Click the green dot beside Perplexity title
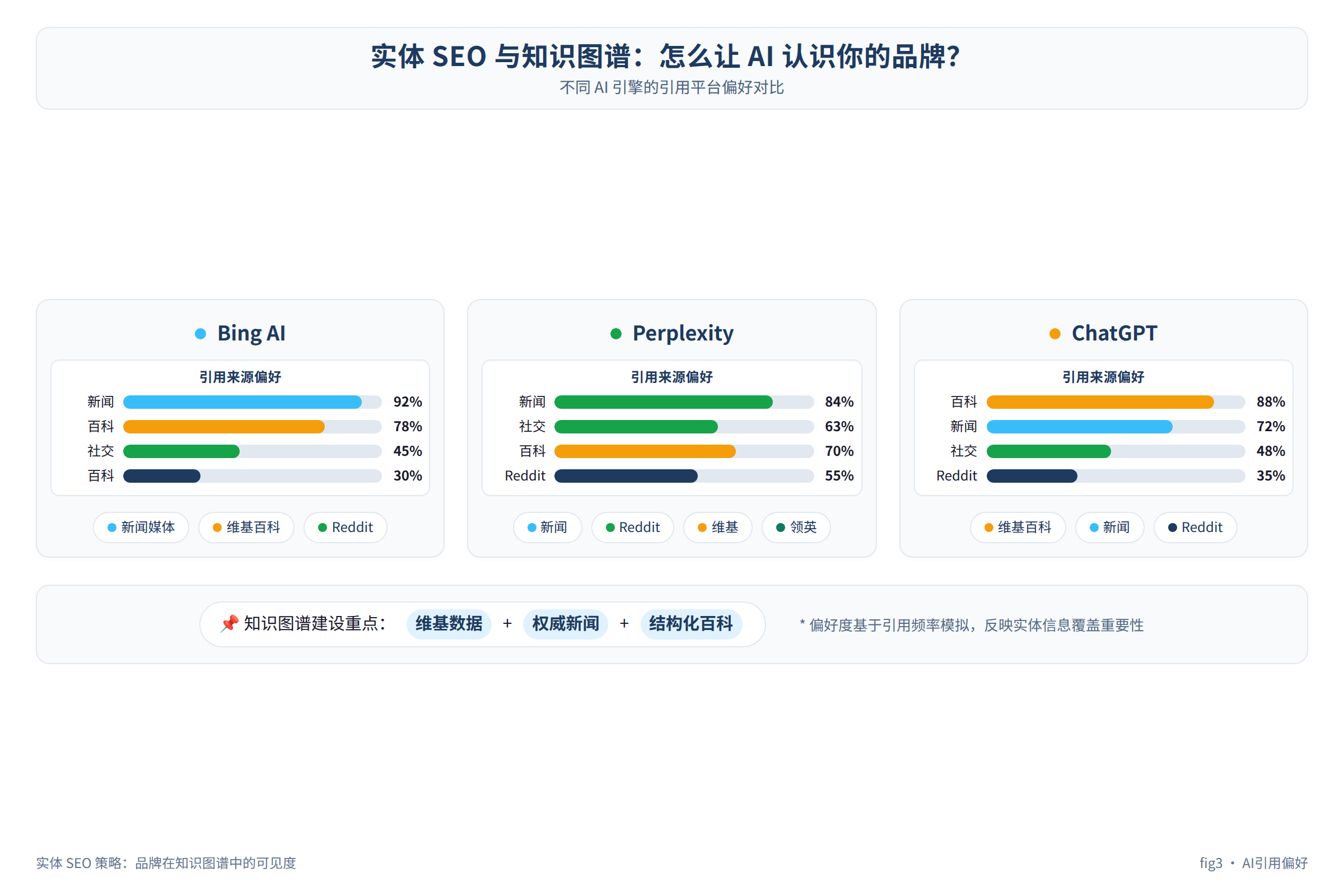The width and height of the screenshot is (1344, 896). click(x=616, y=334)
